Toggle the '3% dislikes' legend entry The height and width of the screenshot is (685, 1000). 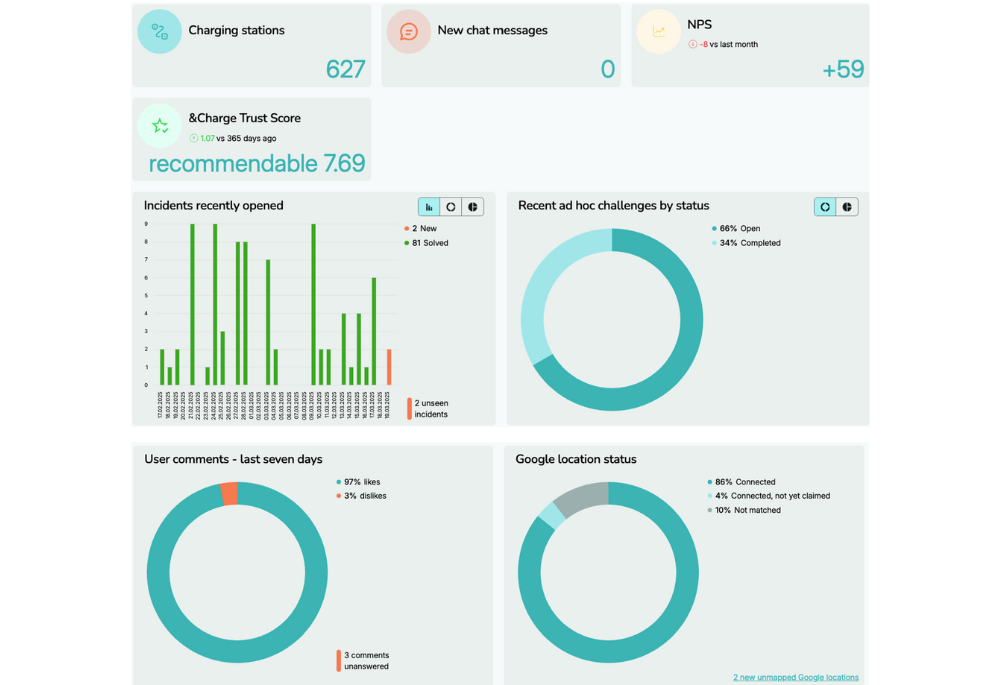[362, 496]
